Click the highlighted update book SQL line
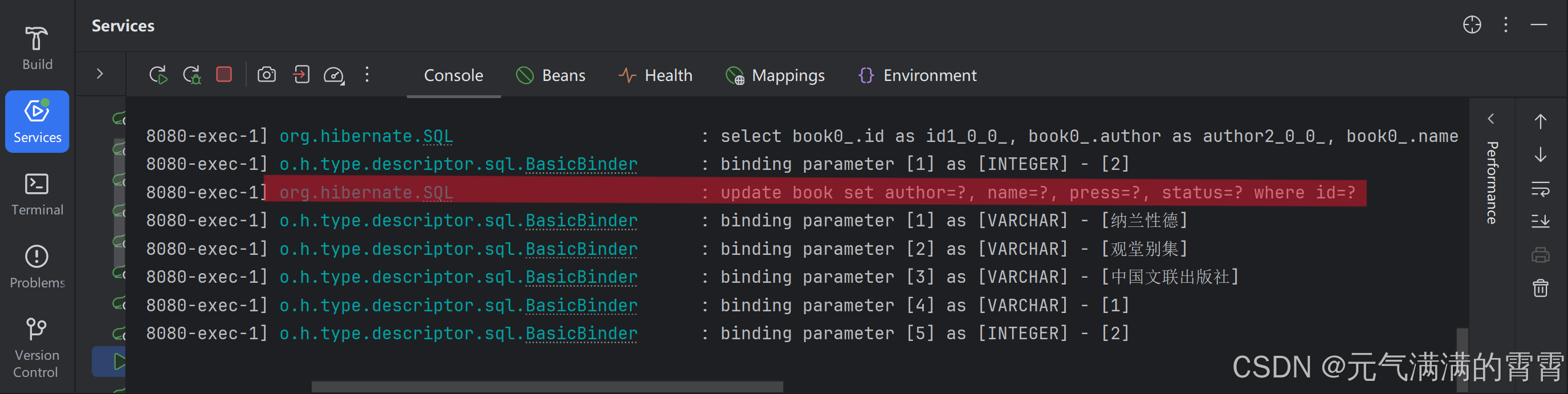The width and height of the screenshot is (1568, 394). 816,192
